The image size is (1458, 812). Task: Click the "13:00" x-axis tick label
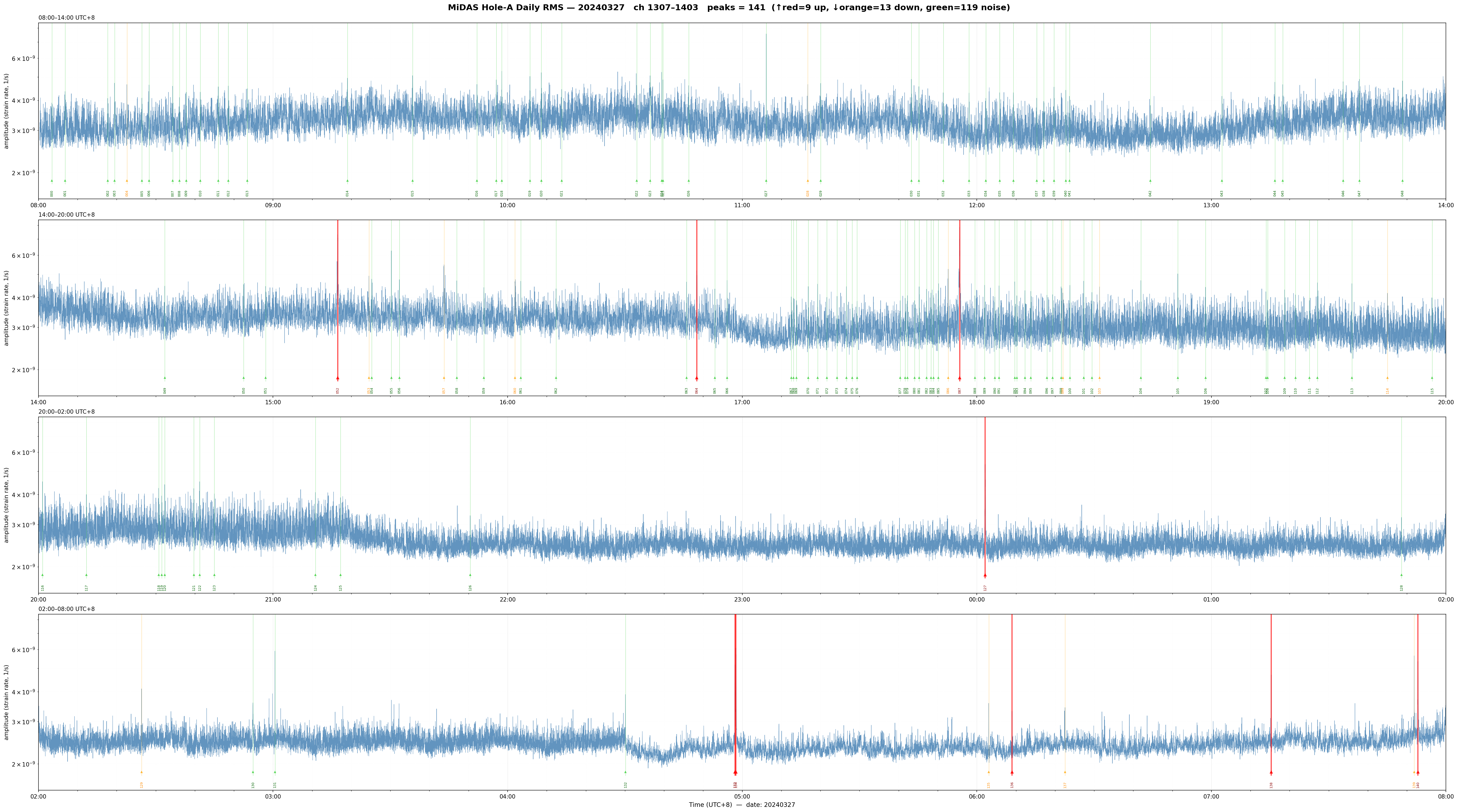coord(1211,205)
